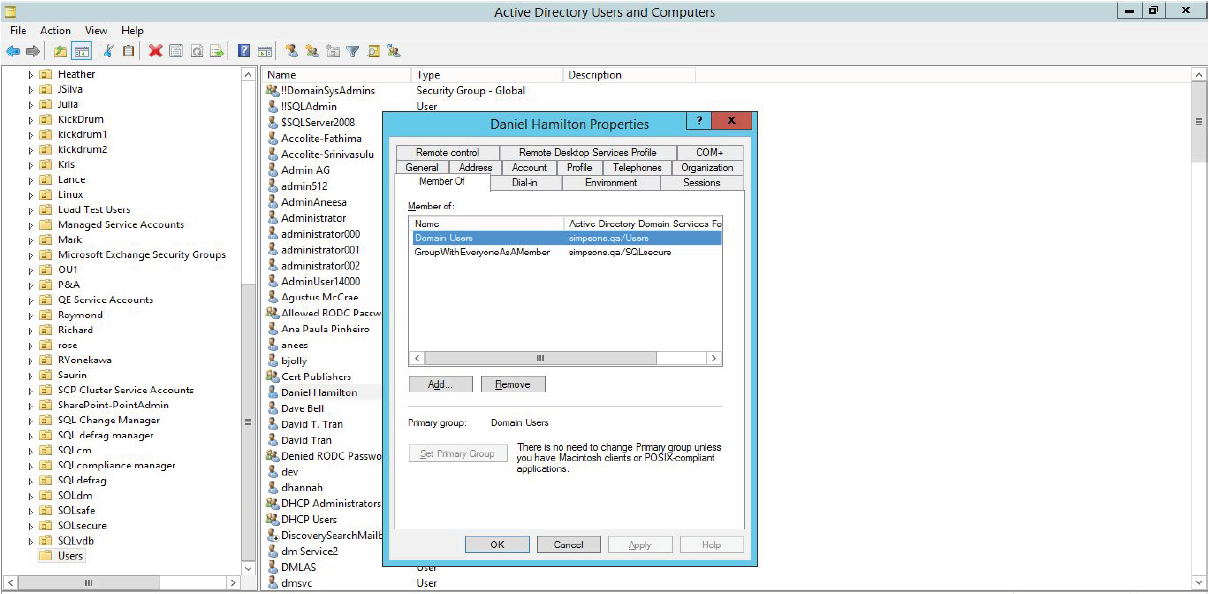Close the Daniel Hamilton Properties dialog
The height and width of the screenshot is (594, 1209).
pos(732,121)
